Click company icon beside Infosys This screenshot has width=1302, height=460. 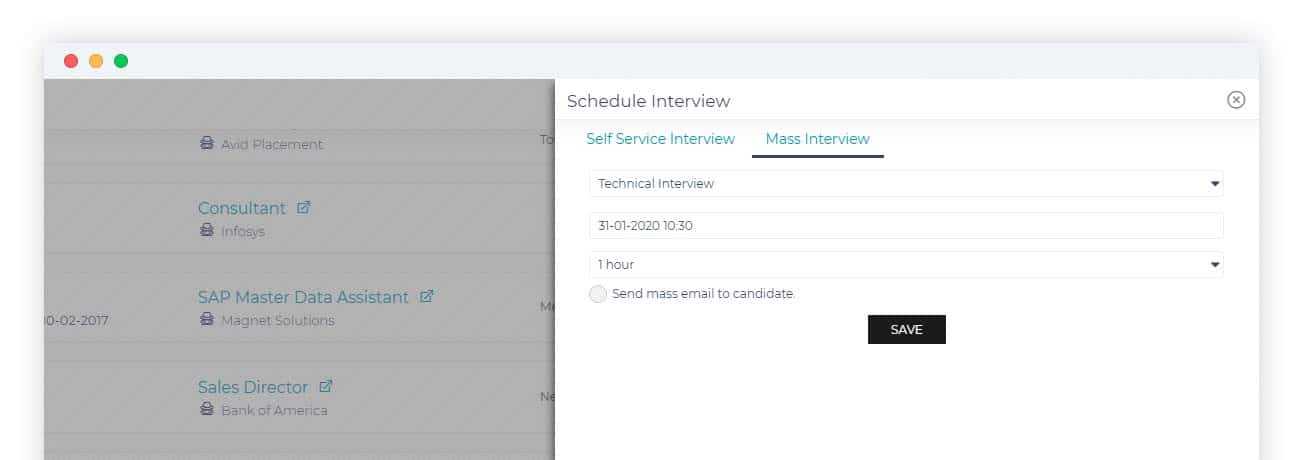point(207,231)
